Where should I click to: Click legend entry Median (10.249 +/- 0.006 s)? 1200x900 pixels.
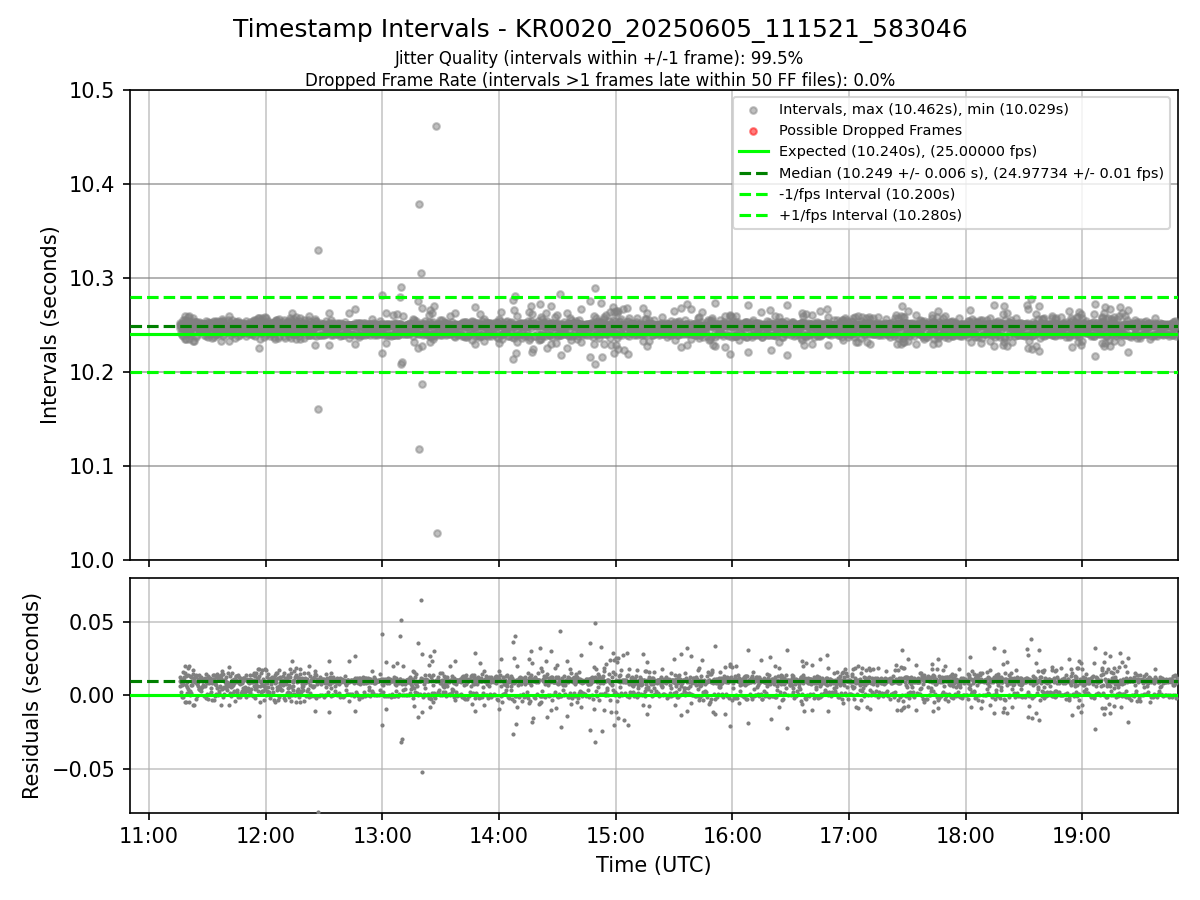pyautogui.click(x=971, y=173)
